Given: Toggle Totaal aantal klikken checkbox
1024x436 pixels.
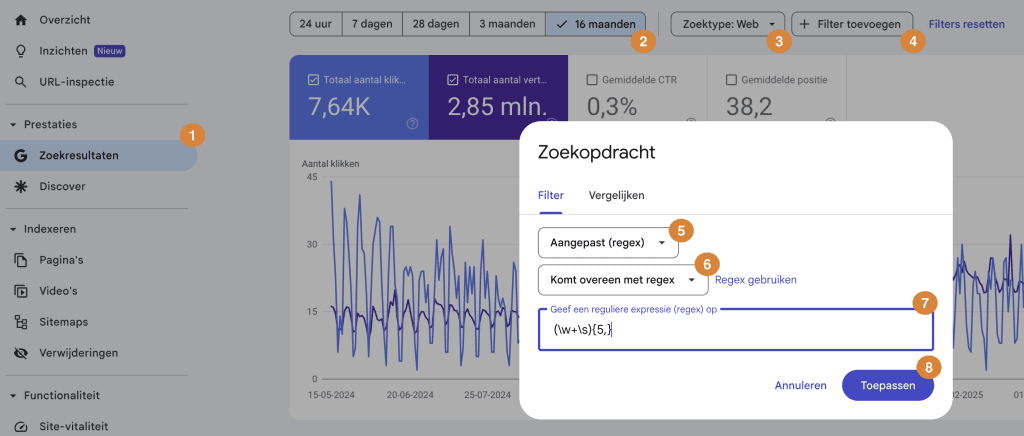Looking at the screenshot, I should click(313, 80).
